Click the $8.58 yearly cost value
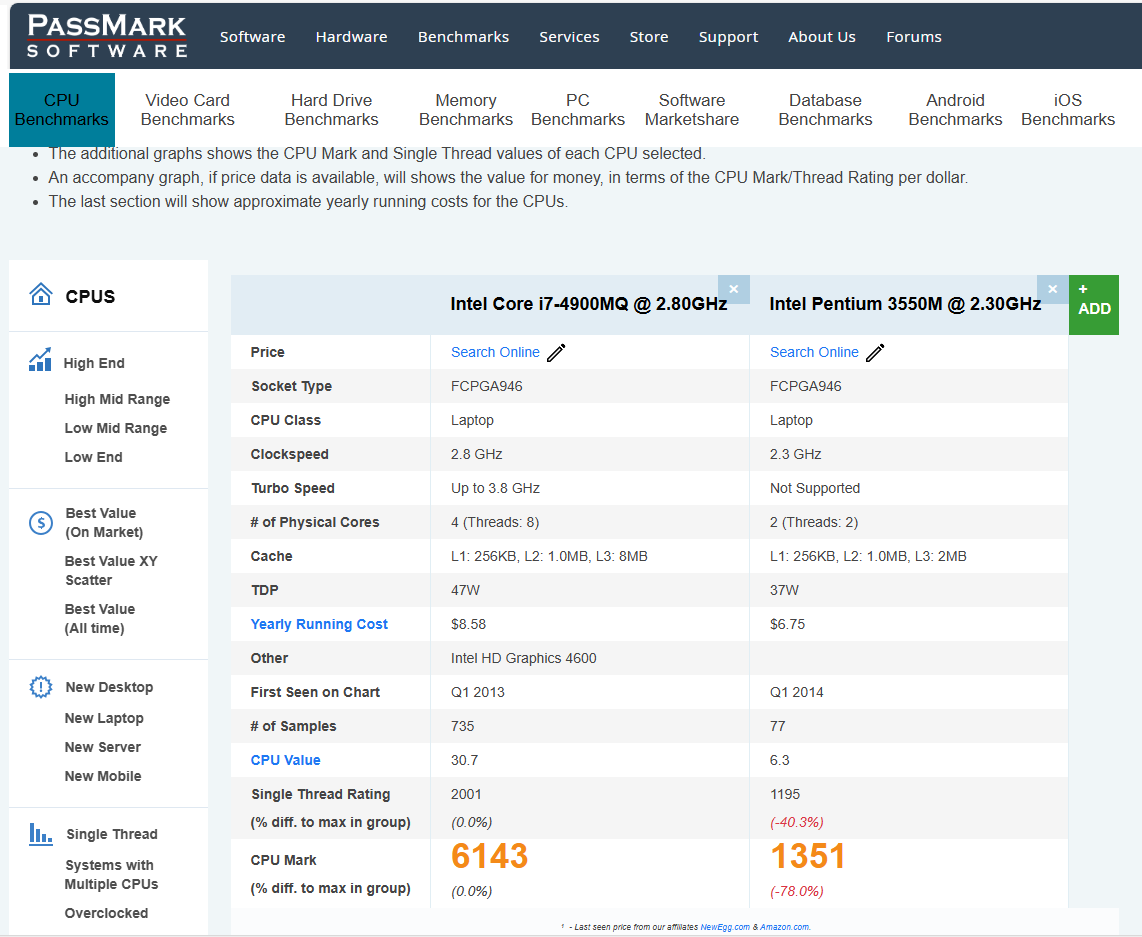Image resolution: width=1142 pixels, height=937 pixels. (468, 624)
